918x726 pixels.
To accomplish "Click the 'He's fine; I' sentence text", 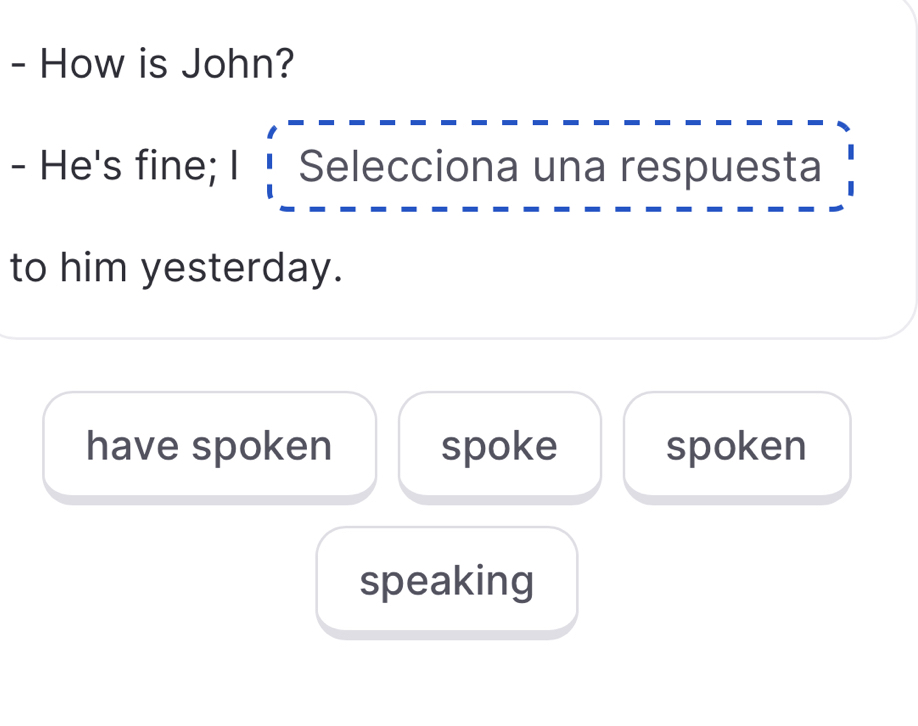I will pyautogui.click(x=126, y=167).
